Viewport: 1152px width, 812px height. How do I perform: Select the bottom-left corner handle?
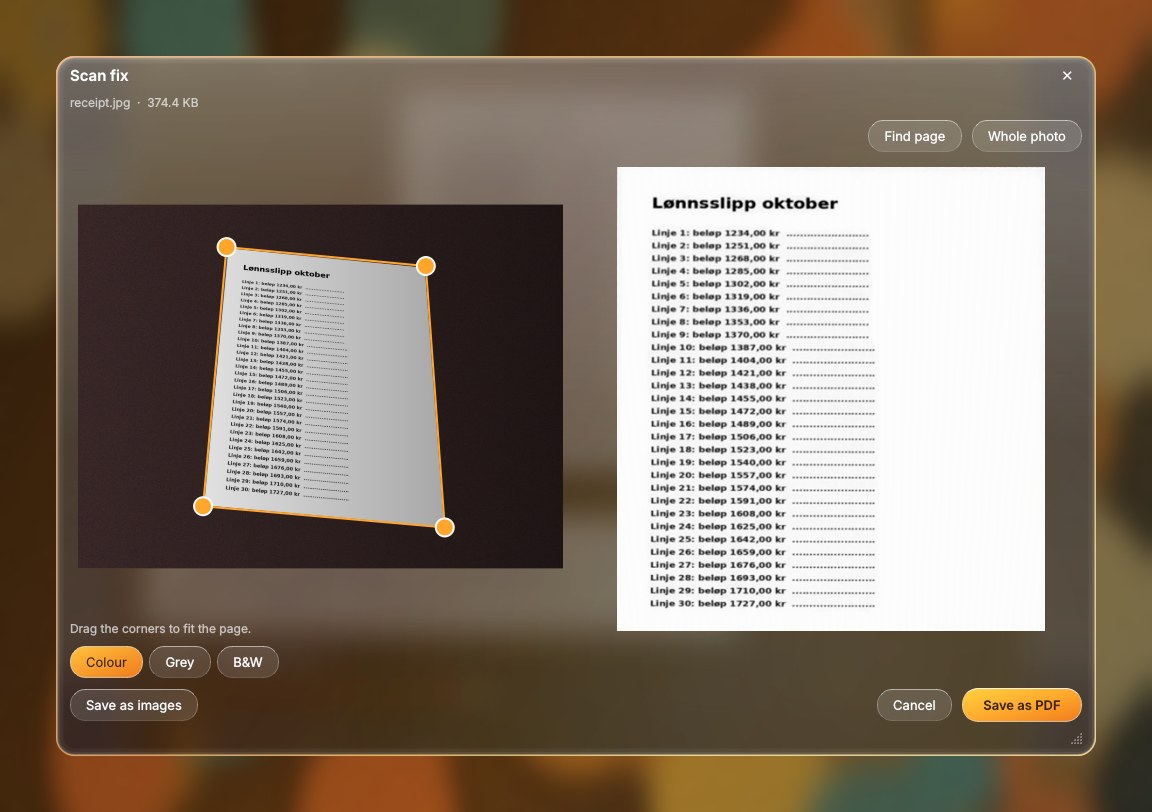pos(203,506)
